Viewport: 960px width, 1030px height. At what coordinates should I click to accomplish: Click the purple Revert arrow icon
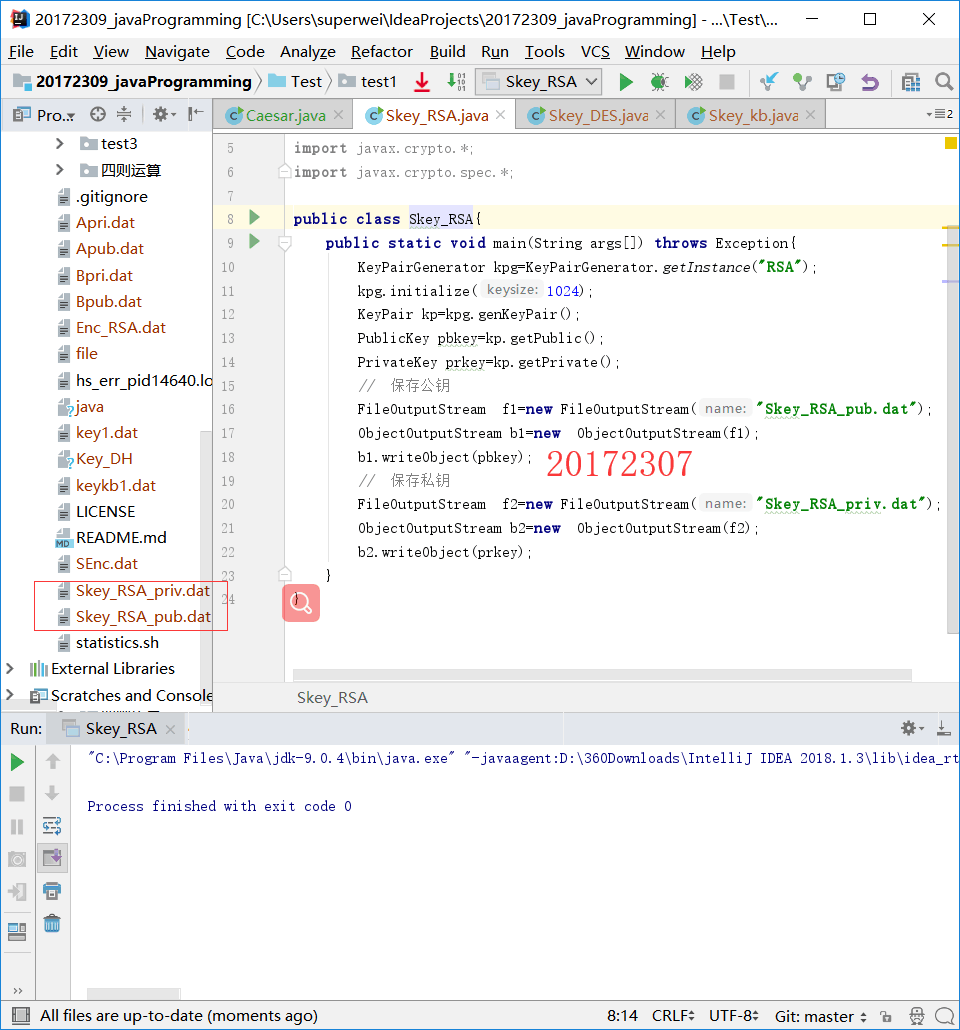[x=870, y=82]
